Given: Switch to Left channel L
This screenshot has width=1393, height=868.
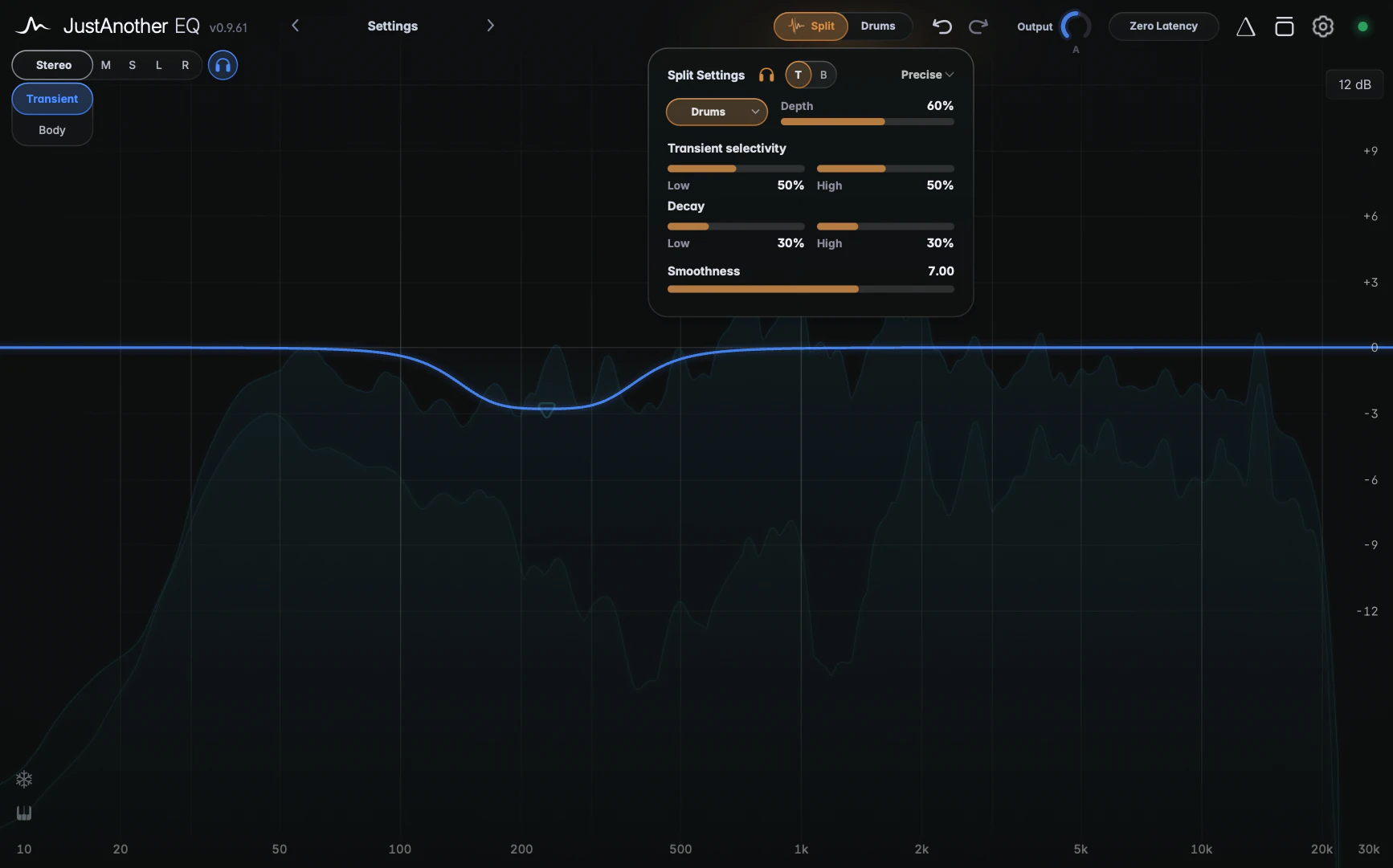Looking at the screenshot, I should [x=159, y=65].
